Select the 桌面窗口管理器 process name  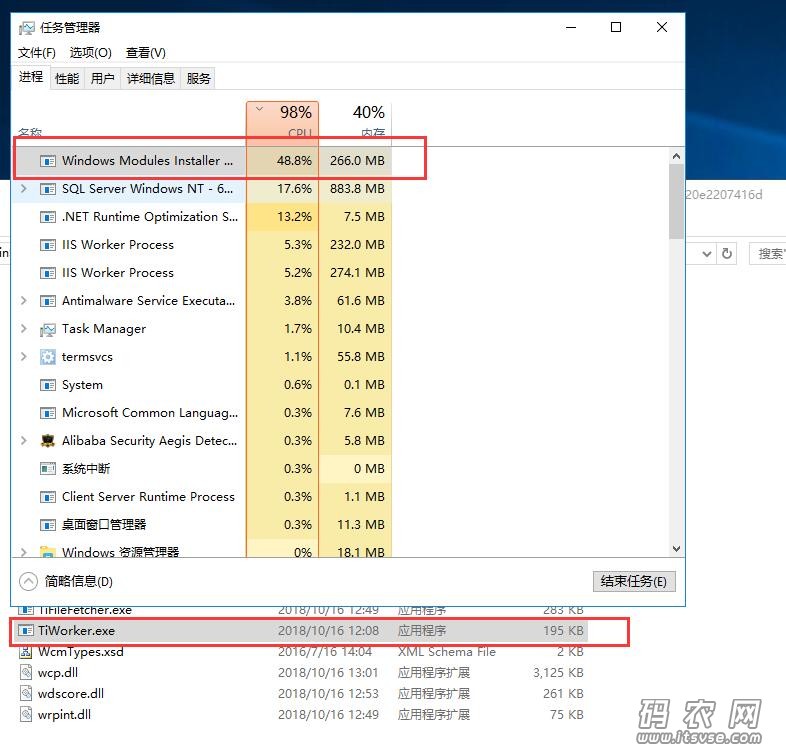(x=104, y=525)
